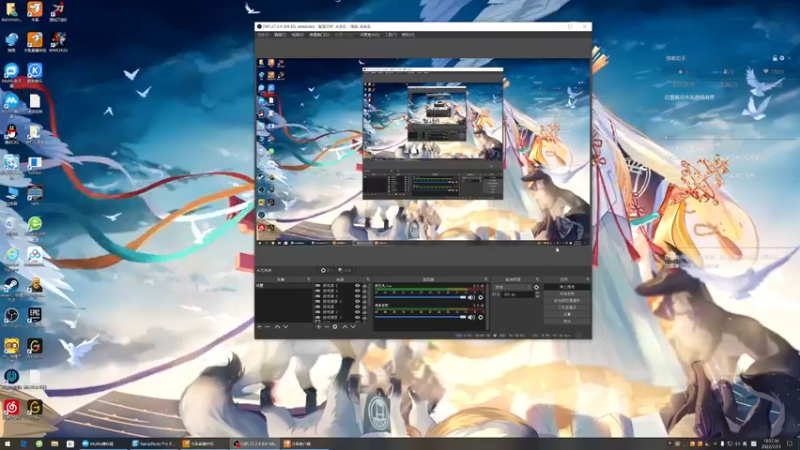The height and width of the screenshot is (450, 800).
Task: Open the Steam desktop shortcut
Action: 11,287
